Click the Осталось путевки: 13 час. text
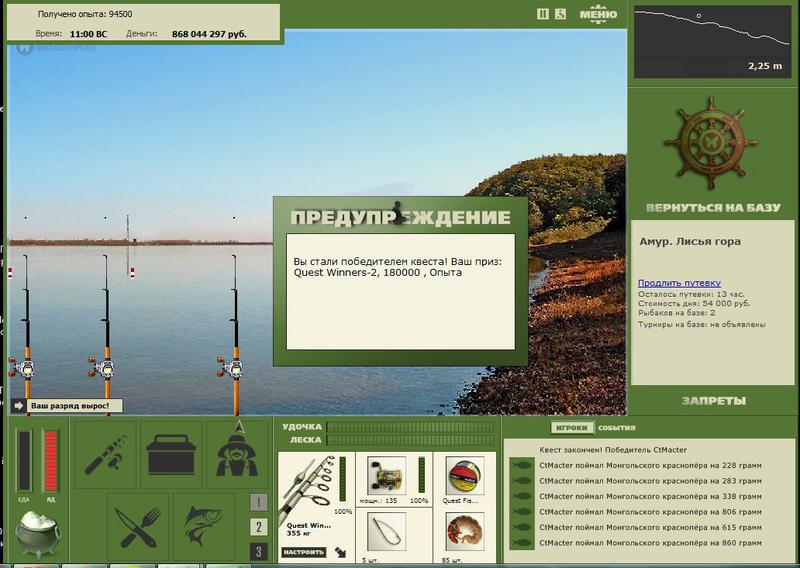 [x=691, y=294]
